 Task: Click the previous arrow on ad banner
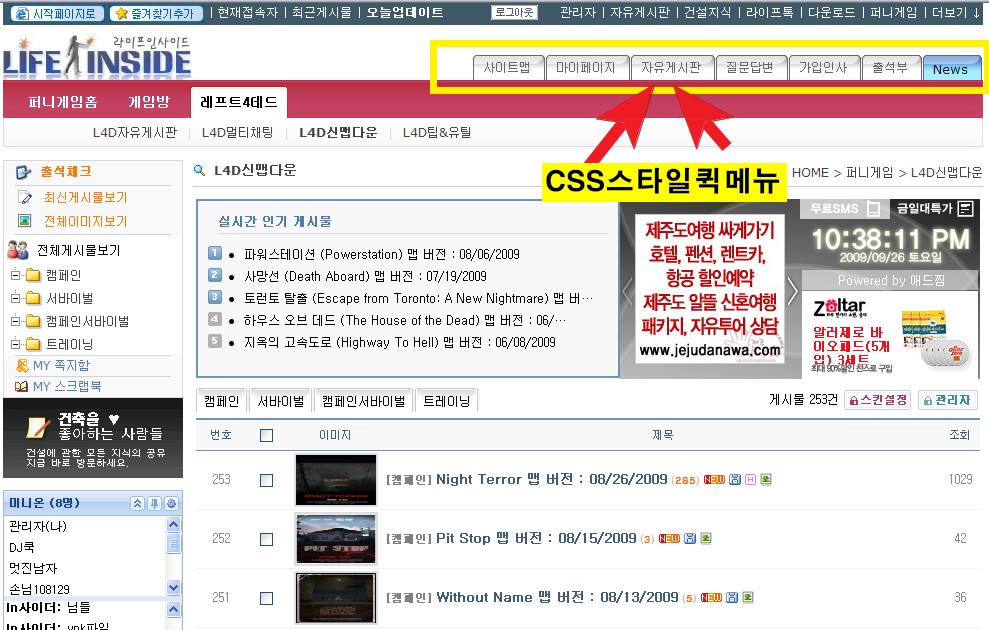click(627, 291)
